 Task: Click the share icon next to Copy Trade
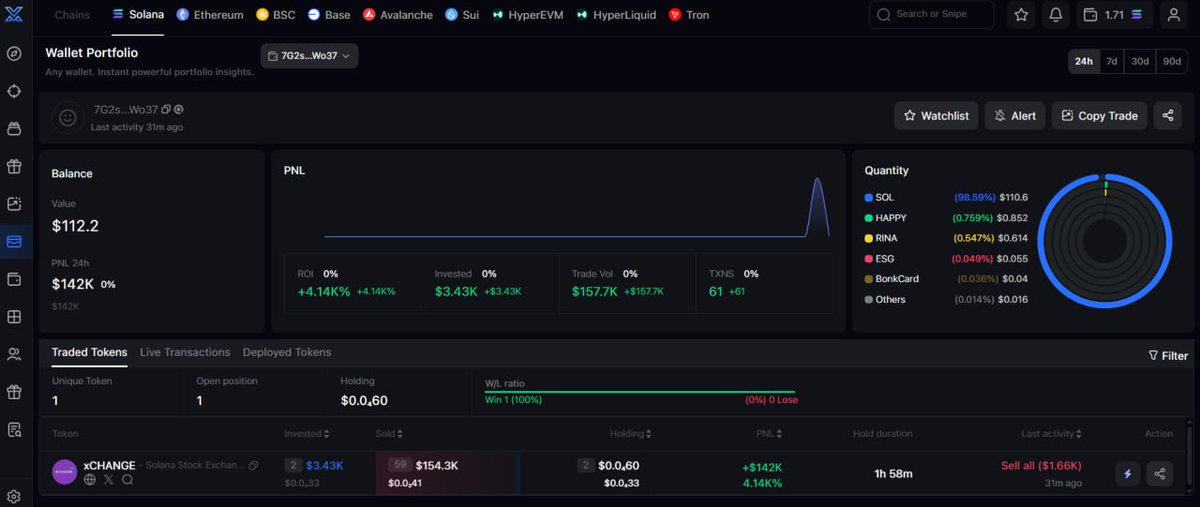coord(1167,115)
